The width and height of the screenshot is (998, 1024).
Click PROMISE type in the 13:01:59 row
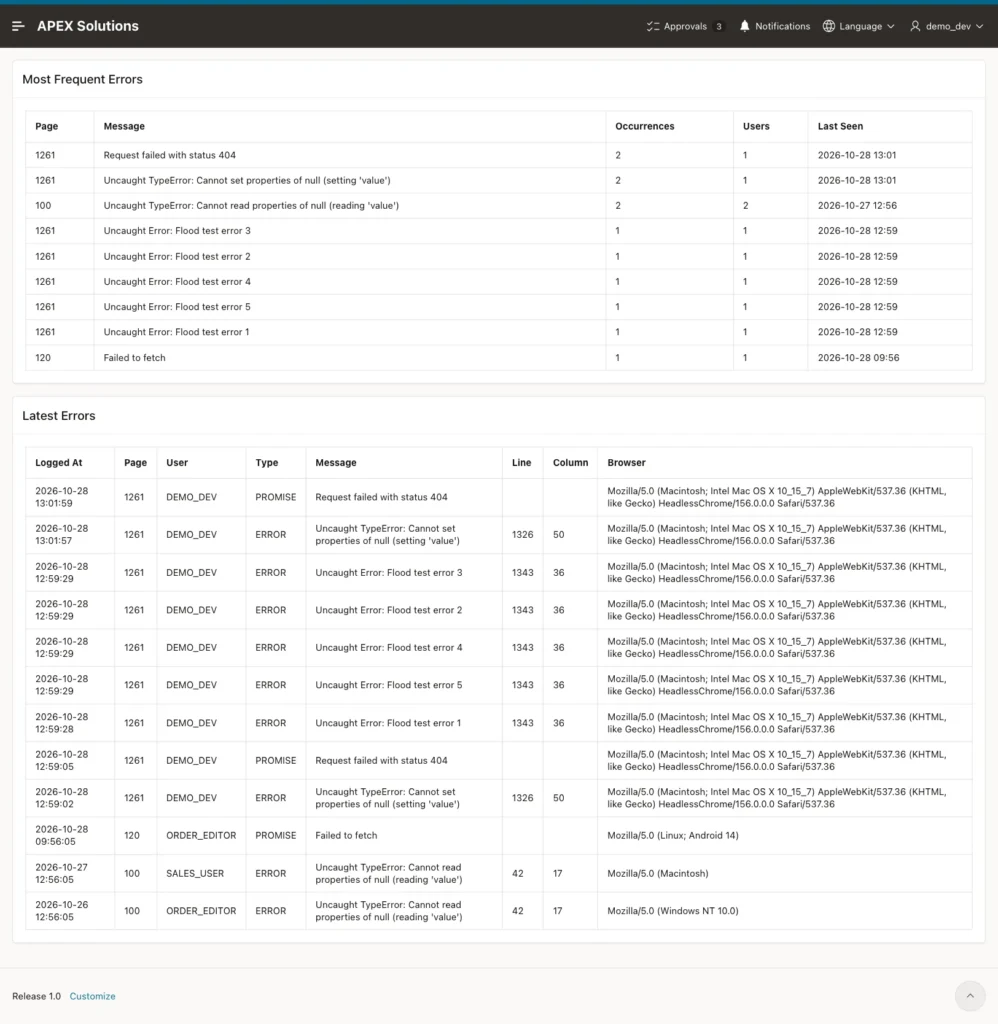[x=276, y=497]
